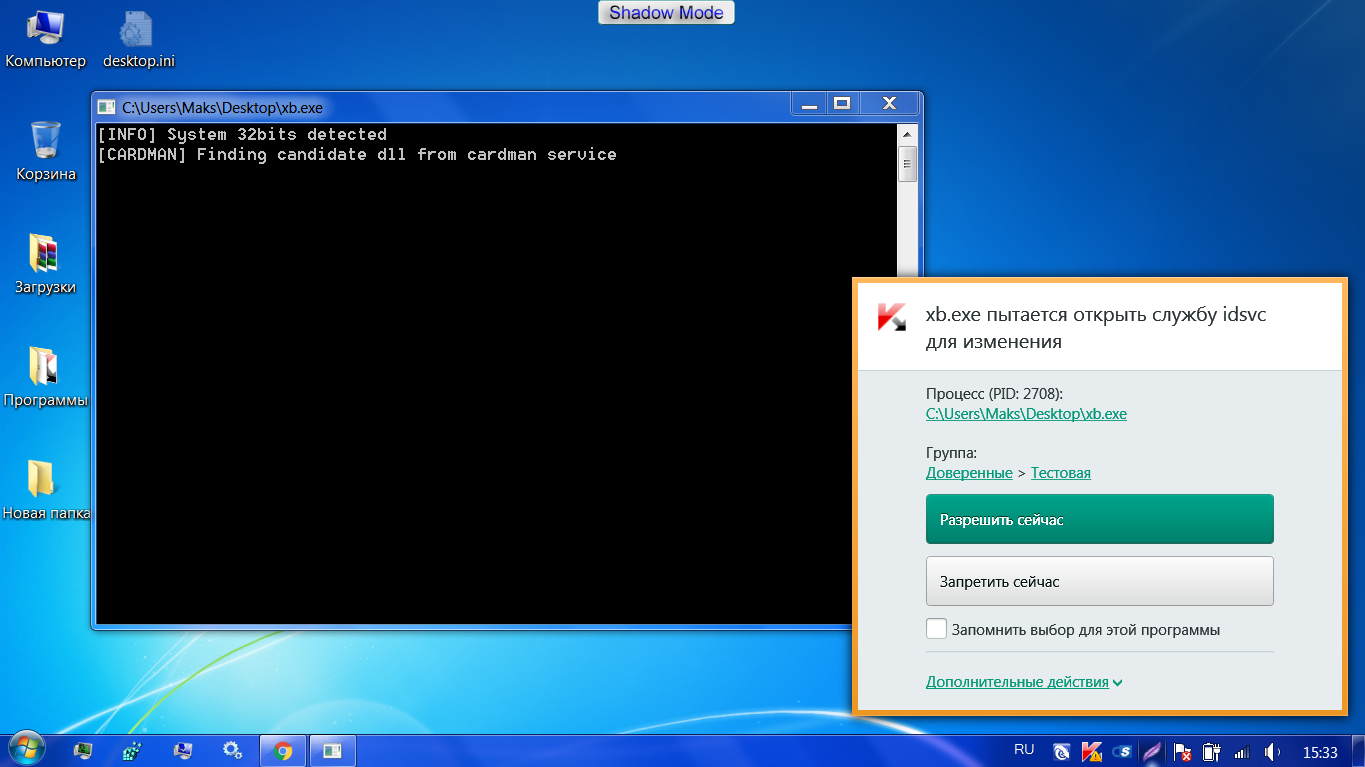
Task: Open the network signal tray icon
Action: point(1242,751)
